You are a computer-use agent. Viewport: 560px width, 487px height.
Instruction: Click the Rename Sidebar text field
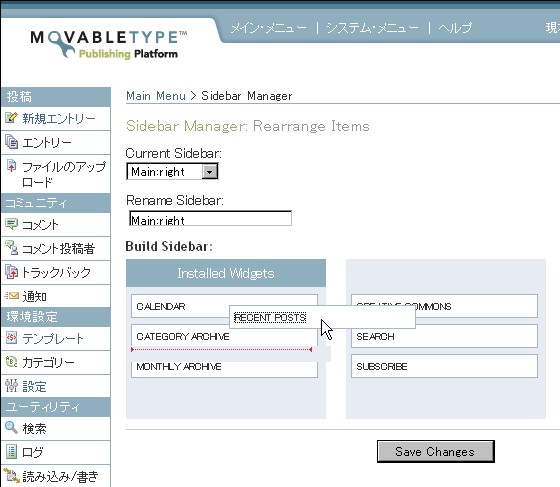pos(210,219)
